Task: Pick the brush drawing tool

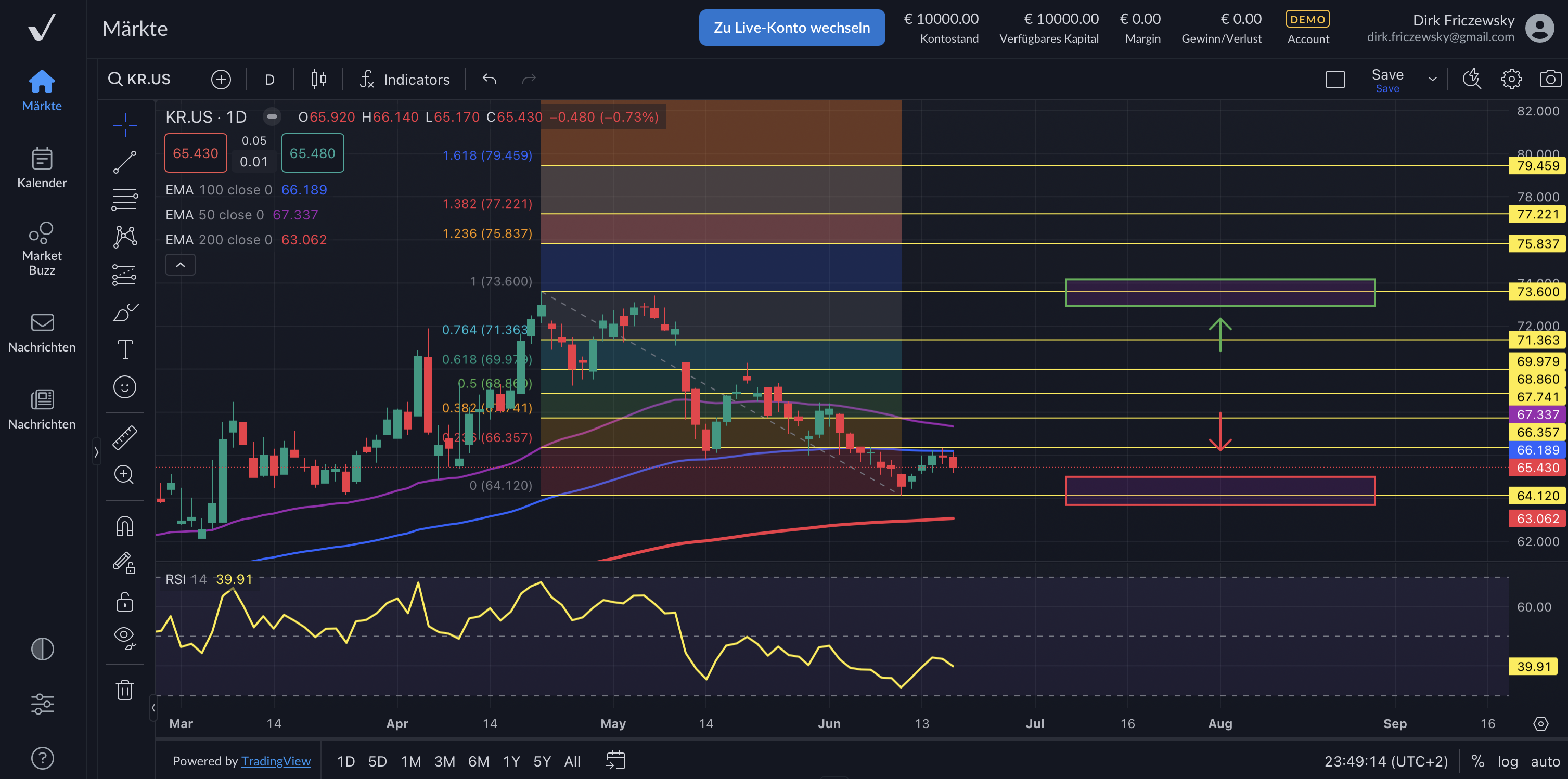Action: tap(125, 313)
